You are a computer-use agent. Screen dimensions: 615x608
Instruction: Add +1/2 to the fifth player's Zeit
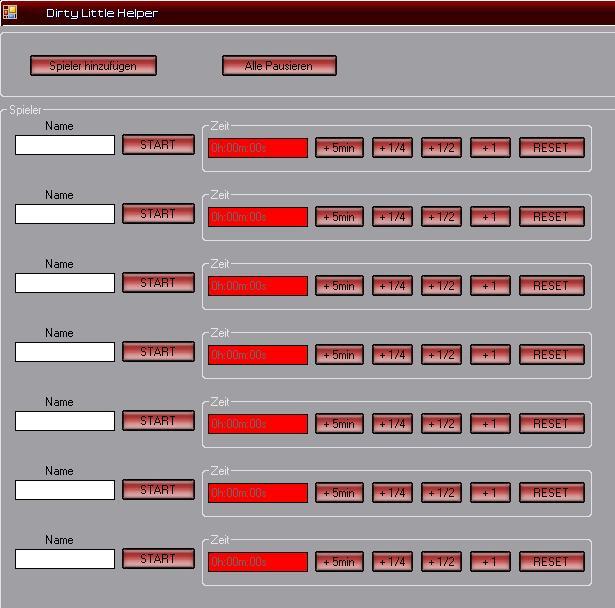pos(441,424)
